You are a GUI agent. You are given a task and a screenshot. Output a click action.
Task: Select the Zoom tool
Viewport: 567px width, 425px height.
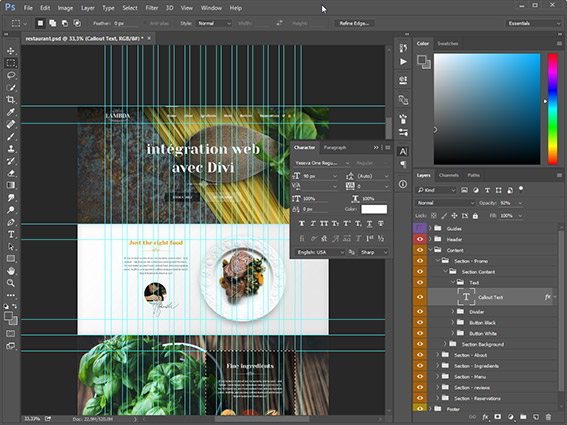pos(11,283)
